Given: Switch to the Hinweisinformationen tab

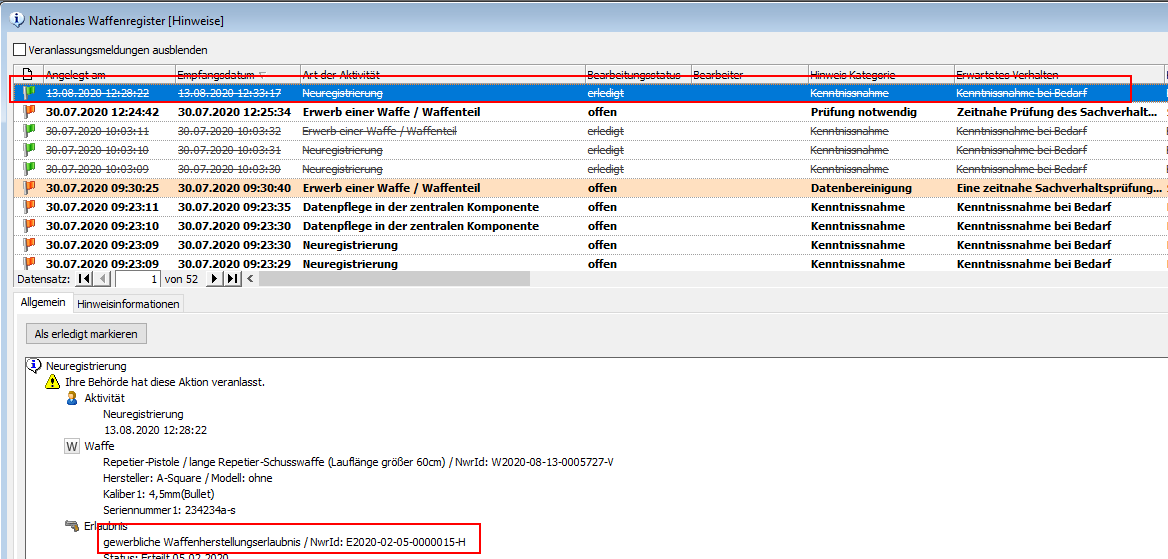Looking at the screenshot, I should (x=128, y=304).
